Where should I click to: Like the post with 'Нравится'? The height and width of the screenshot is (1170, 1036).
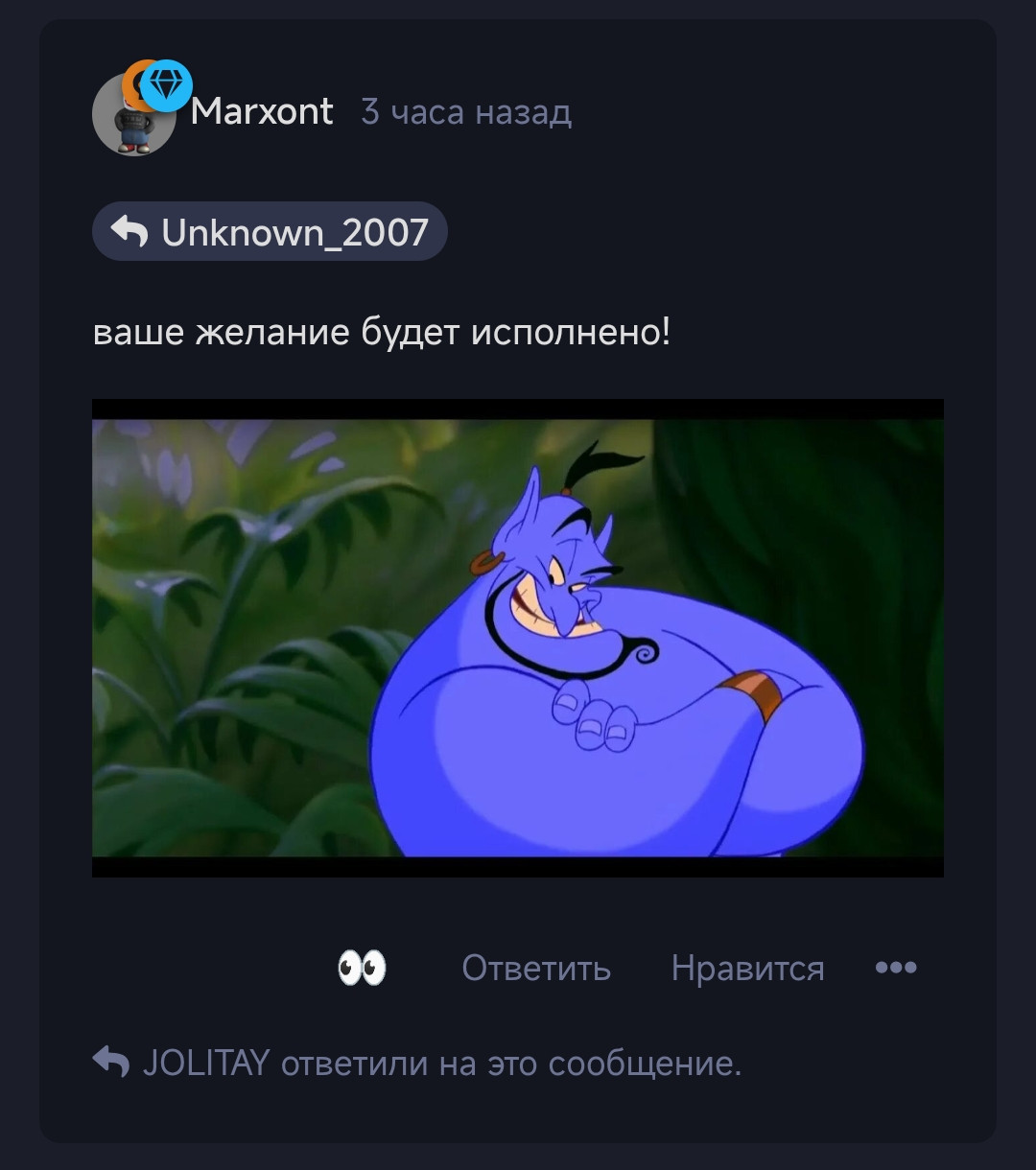click(x=747, y=968)
